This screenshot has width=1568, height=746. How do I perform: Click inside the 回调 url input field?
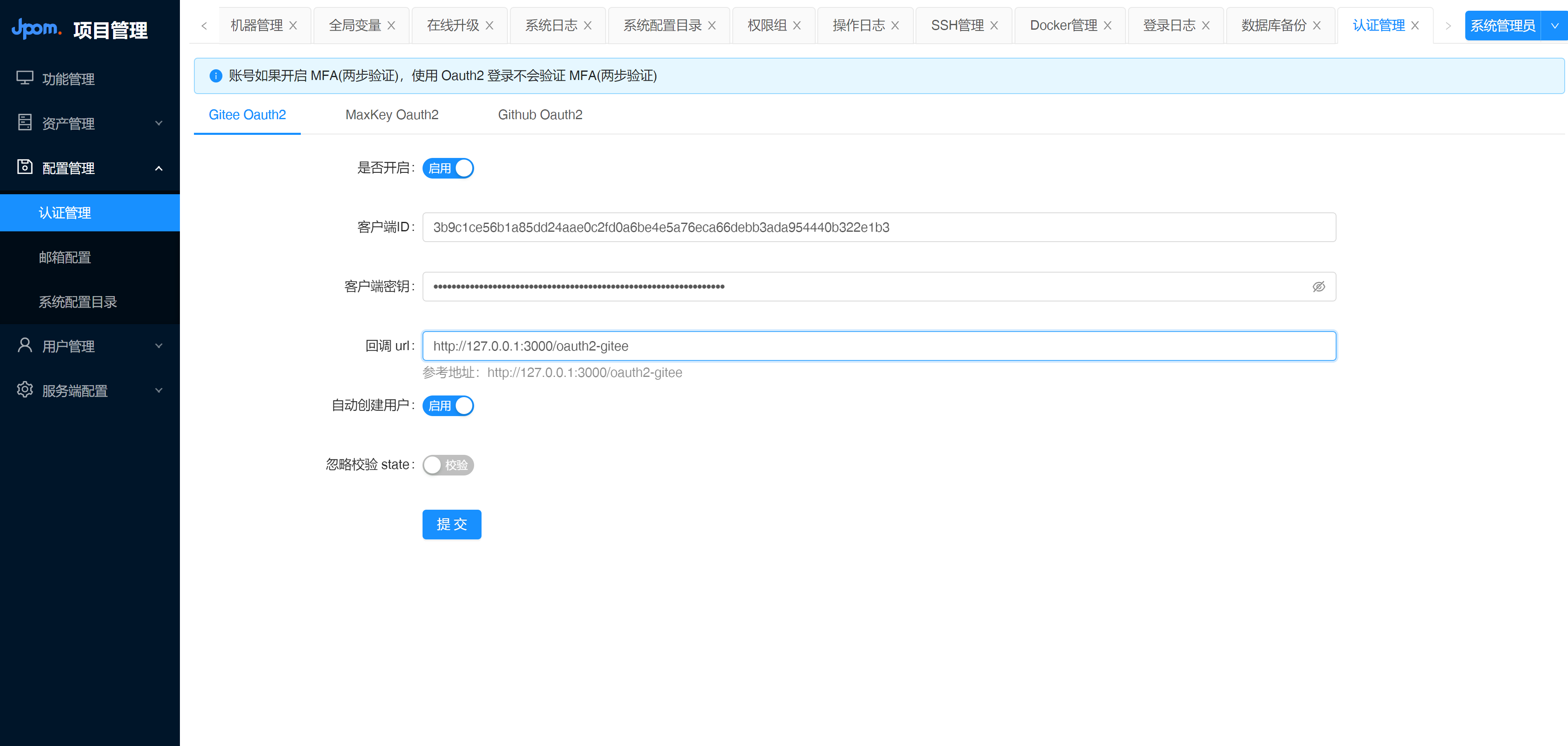852,346
